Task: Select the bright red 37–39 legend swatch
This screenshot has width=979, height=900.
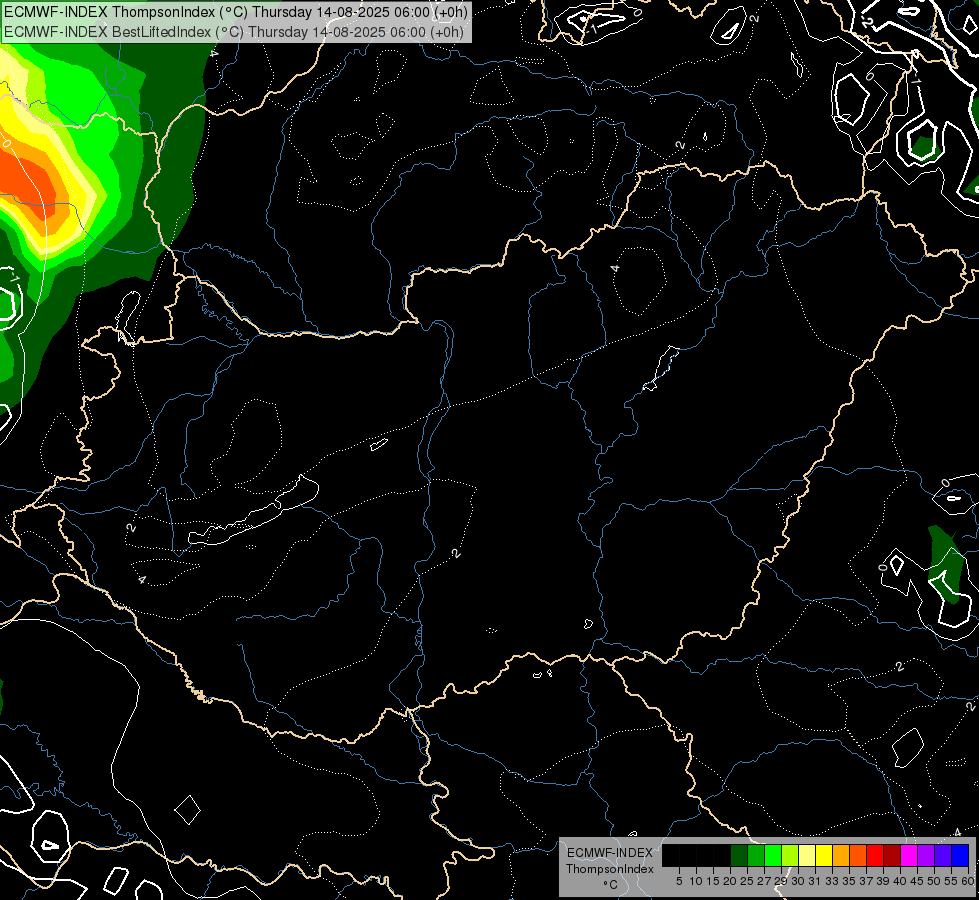Action: tap(875, 855)
